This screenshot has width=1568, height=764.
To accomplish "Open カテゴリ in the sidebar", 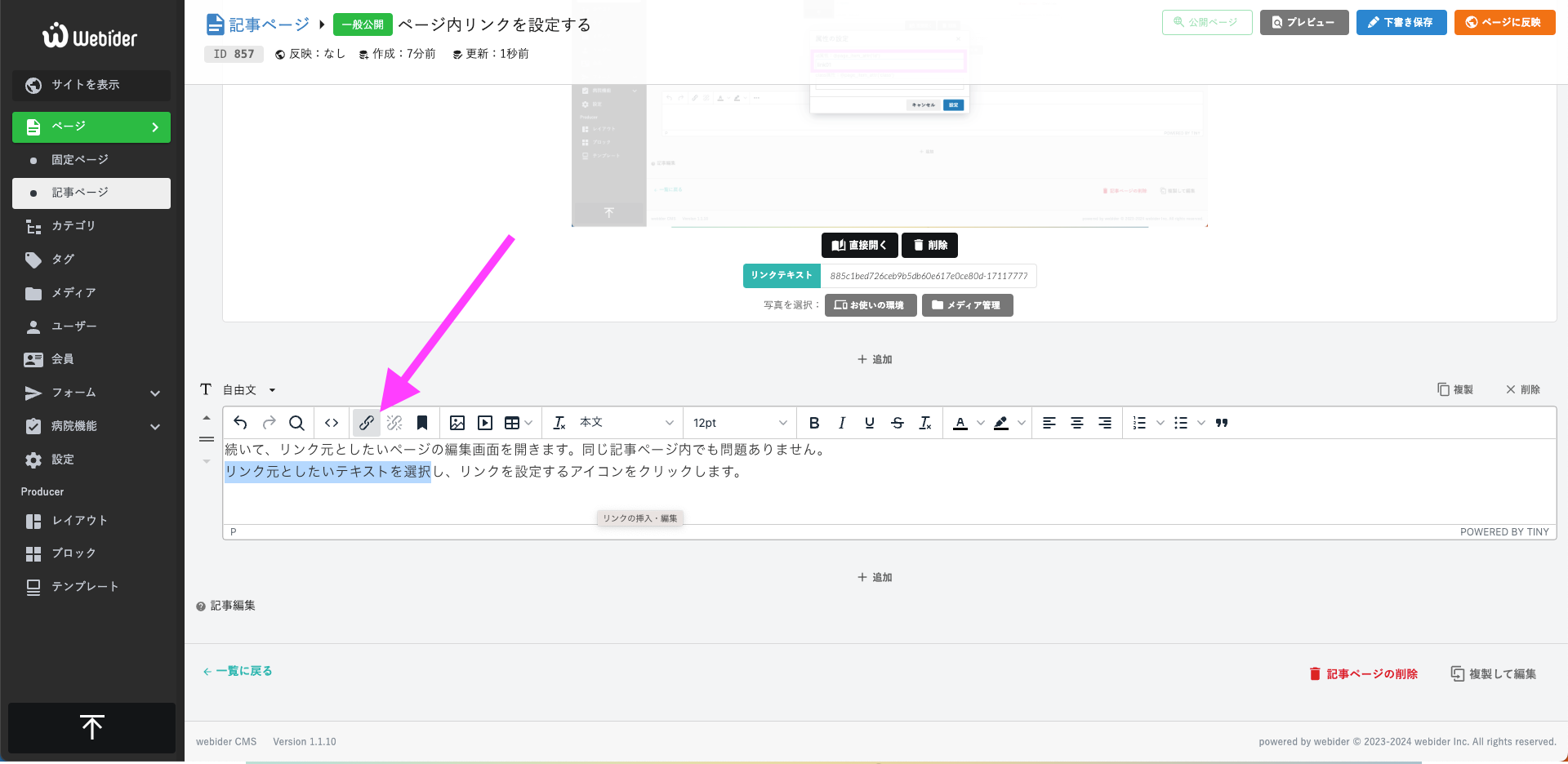I will [73, 226].
